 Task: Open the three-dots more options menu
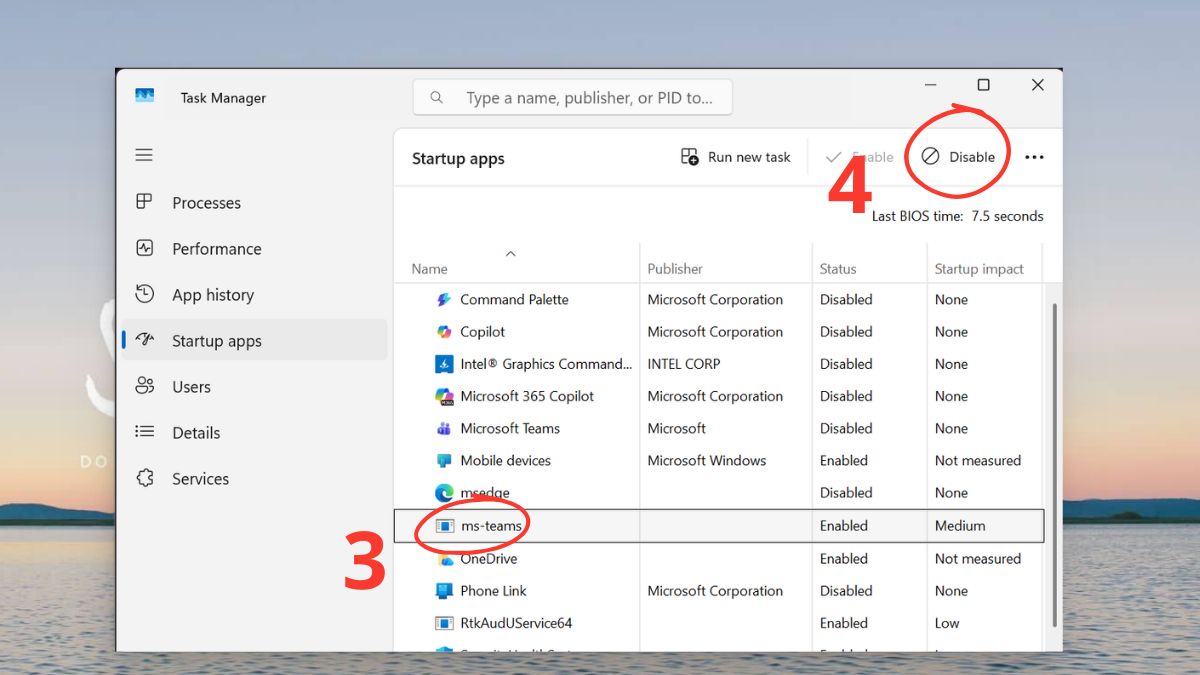1034,157
